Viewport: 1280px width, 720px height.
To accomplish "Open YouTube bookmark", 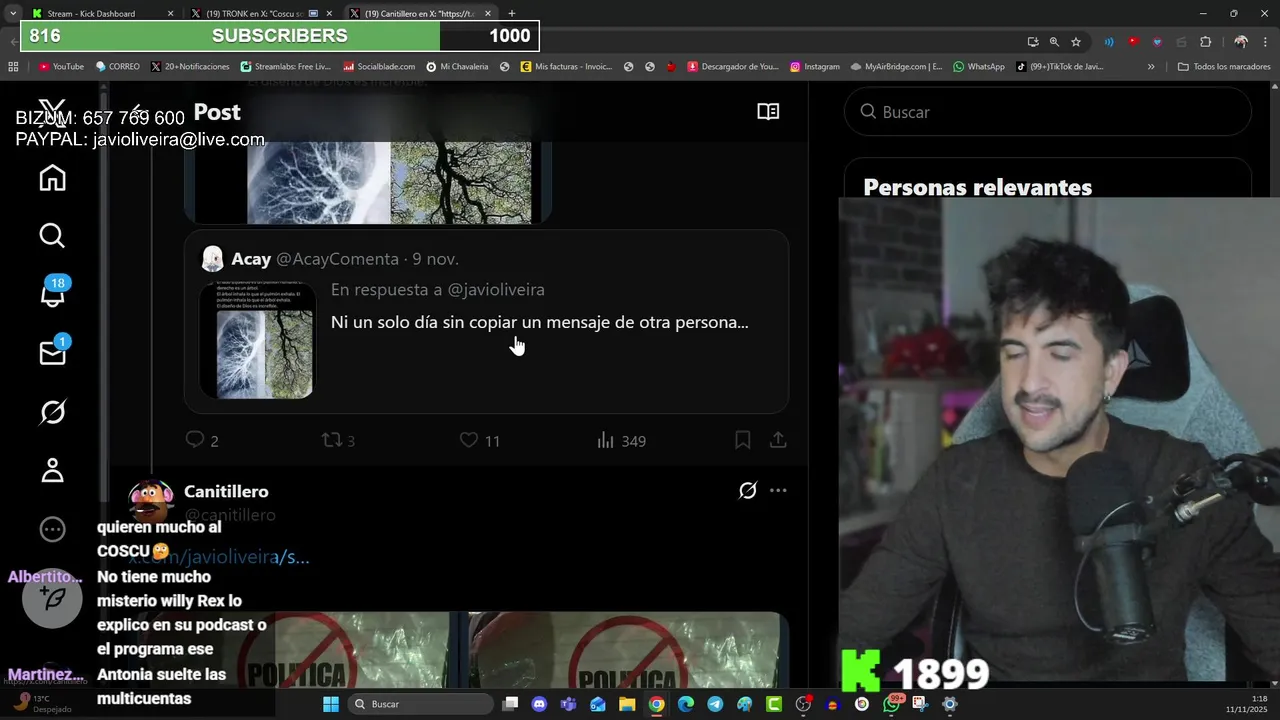I will (x=61, y=67).
